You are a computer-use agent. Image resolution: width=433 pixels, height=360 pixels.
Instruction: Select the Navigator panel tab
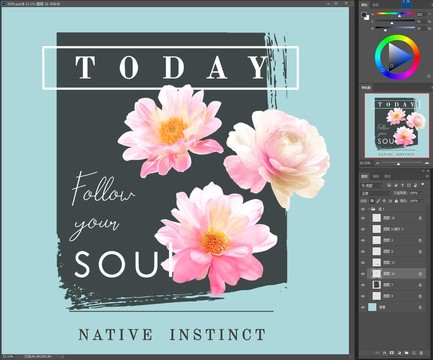click(366, 87)
